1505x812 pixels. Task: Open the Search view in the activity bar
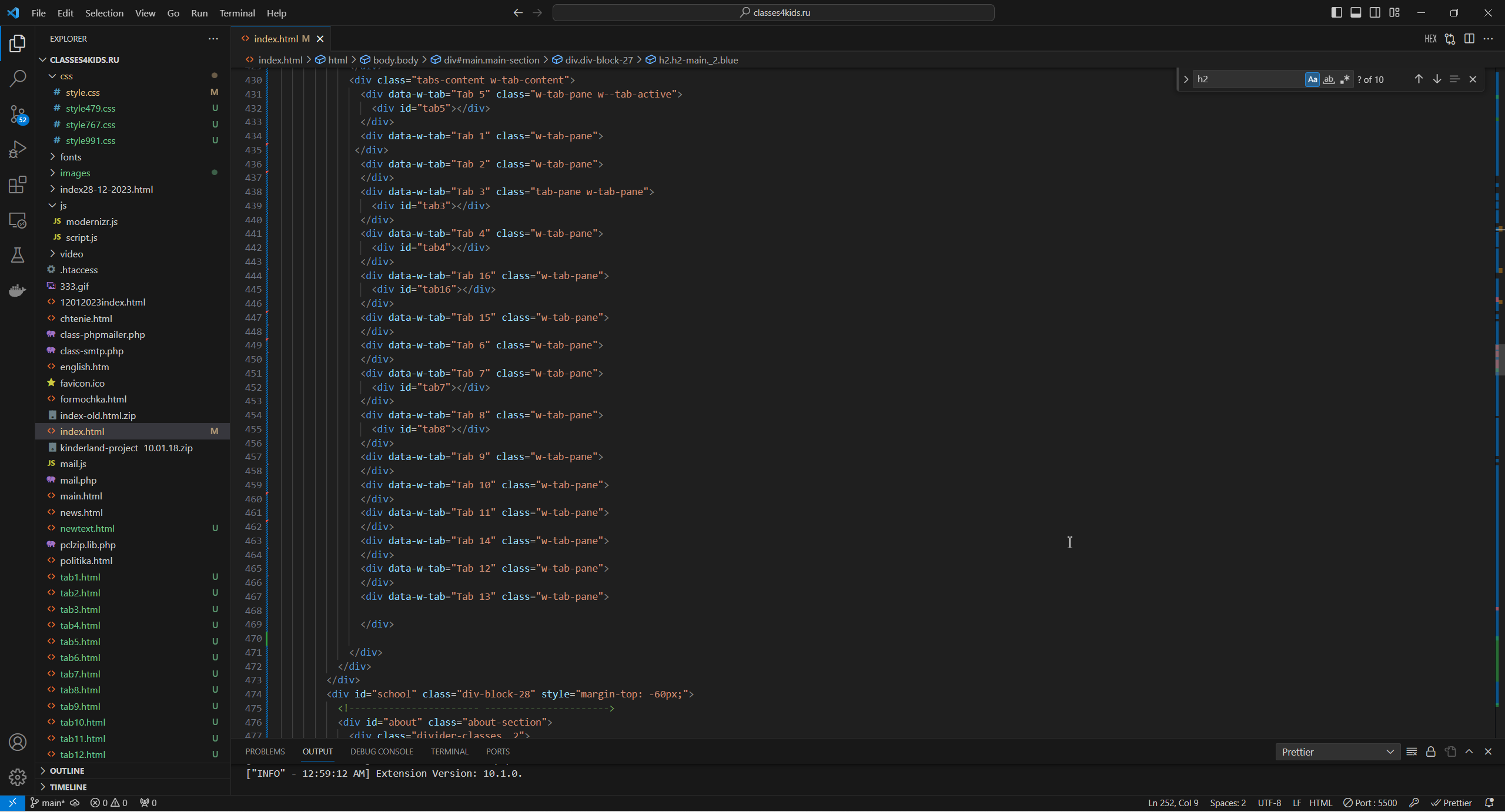[18, 78]
